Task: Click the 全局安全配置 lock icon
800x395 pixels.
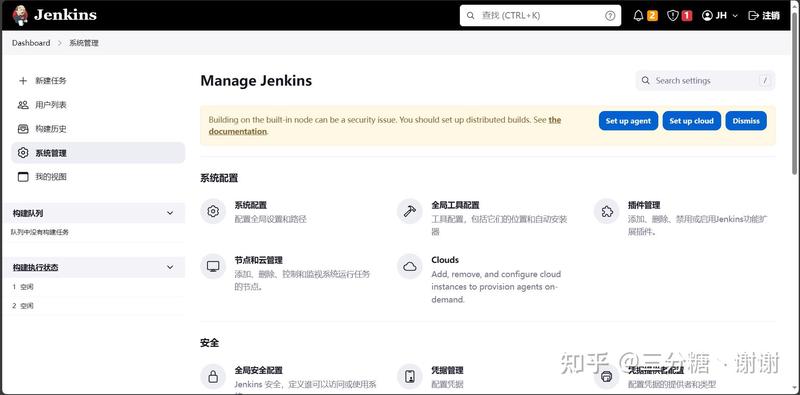Action: click(213, 377)
